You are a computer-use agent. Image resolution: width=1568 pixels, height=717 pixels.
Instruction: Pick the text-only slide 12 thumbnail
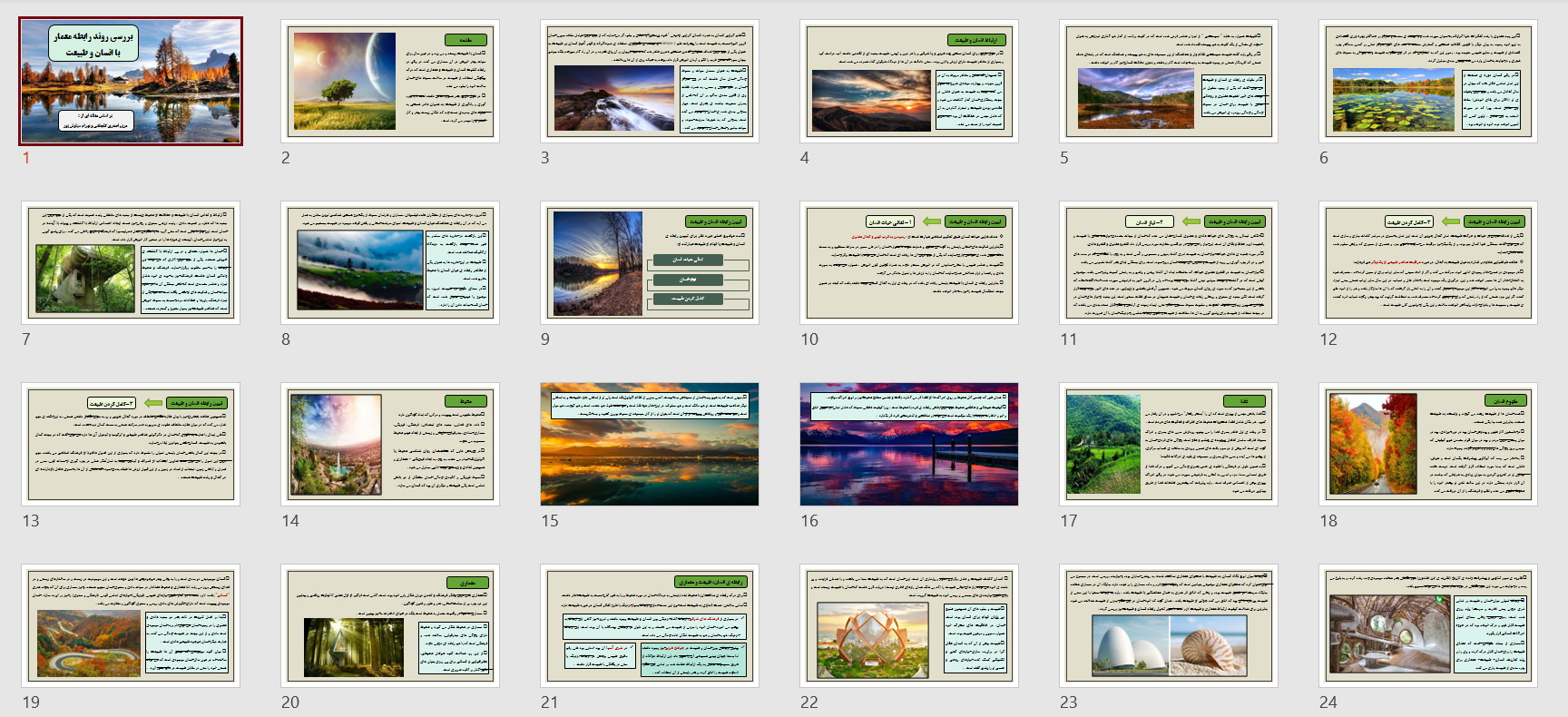[1428, 262]
